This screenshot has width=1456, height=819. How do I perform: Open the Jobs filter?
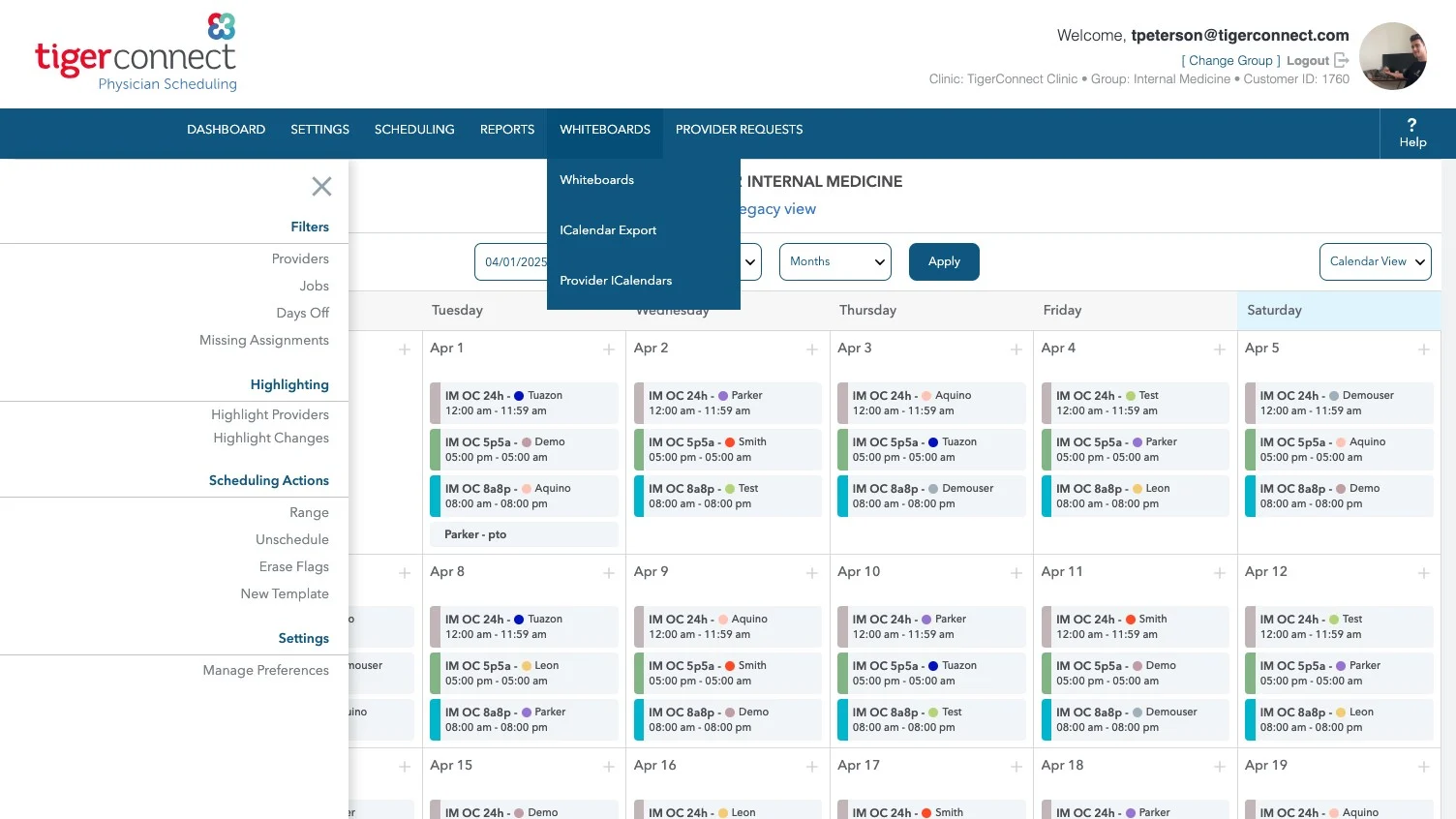click(315, 286)
